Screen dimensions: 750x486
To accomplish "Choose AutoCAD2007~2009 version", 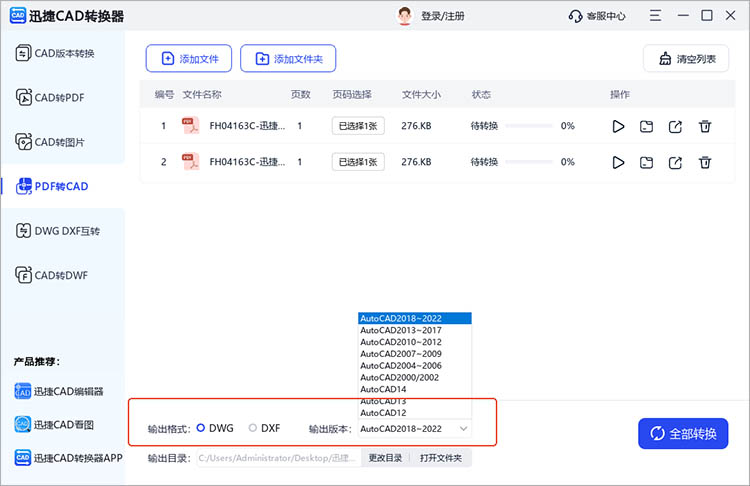I will point(415,353).
